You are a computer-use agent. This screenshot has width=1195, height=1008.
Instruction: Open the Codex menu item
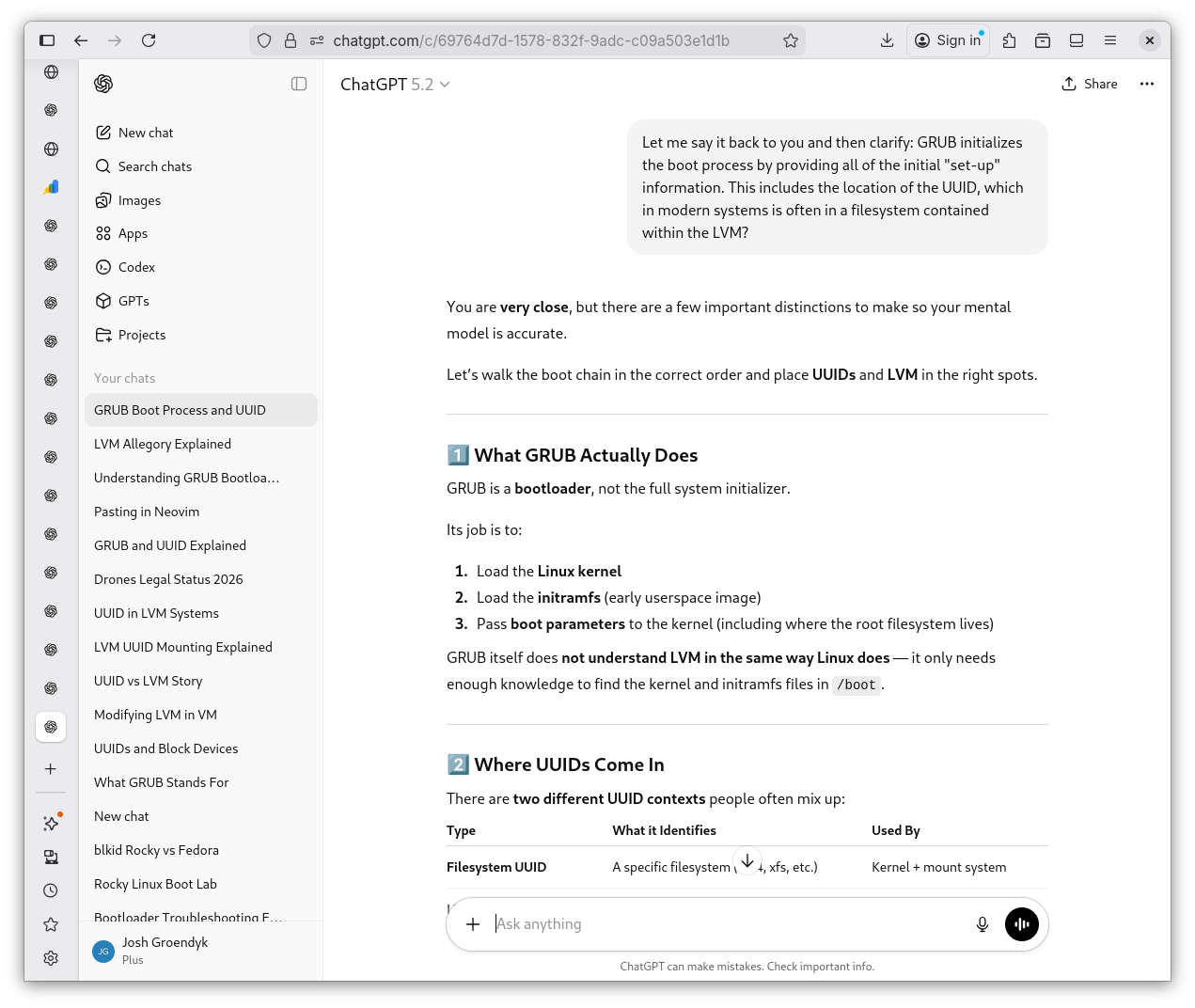click(x=136, y=267)
